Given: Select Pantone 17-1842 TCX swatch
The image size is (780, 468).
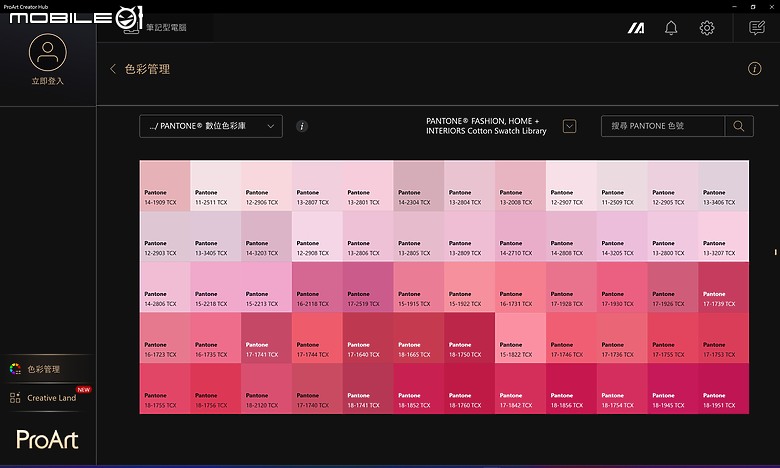Looking at the screenshot, I should [x=520, y=388].
